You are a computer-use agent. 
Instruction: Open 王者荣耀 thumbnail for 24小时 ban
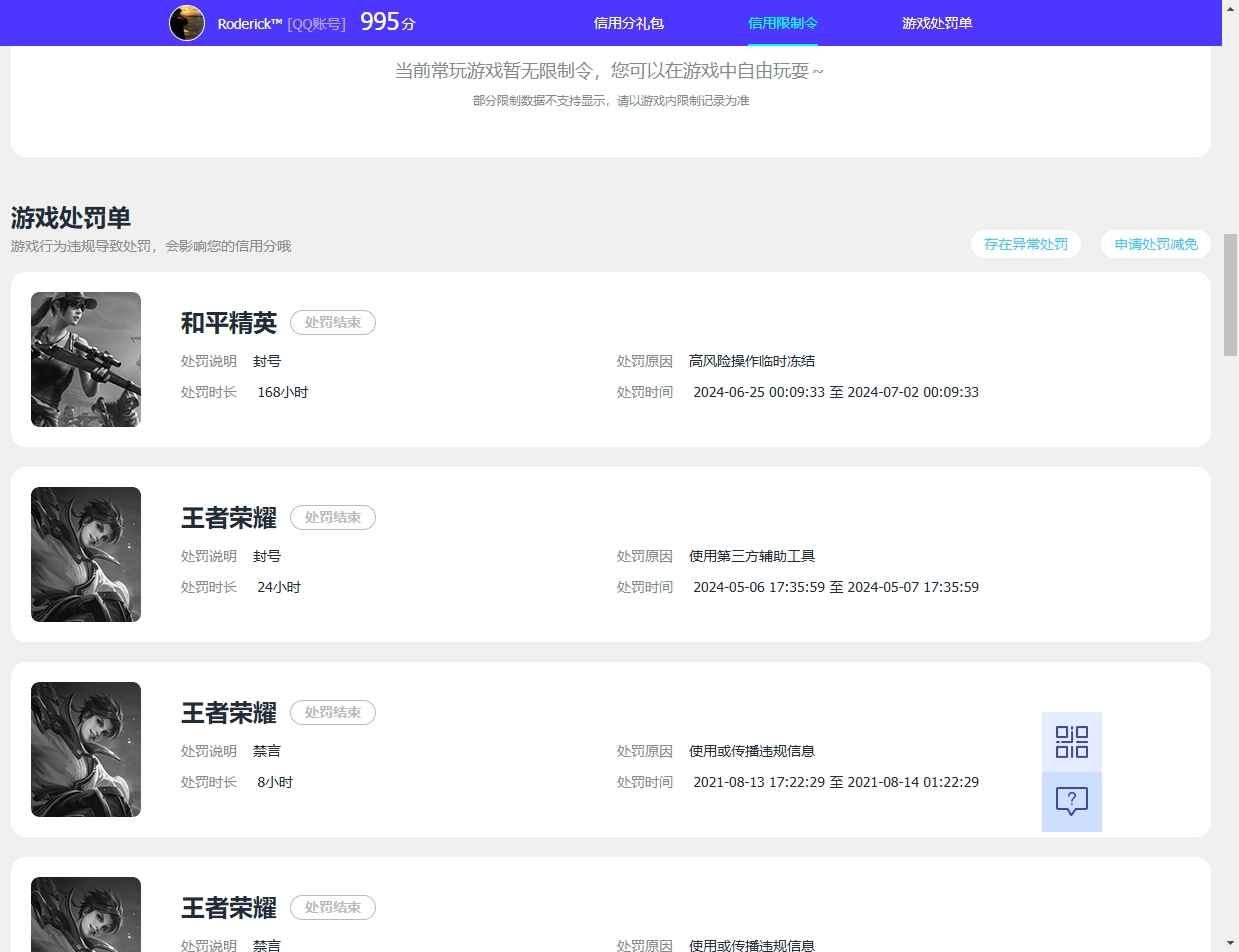click(86, 554)
